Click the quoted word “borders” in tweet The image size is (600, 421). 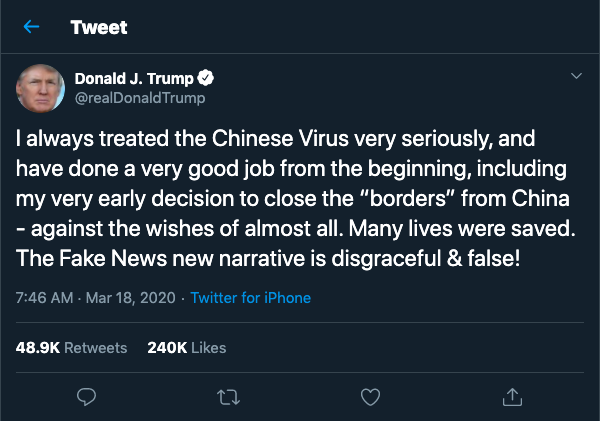tap(407, 199)
